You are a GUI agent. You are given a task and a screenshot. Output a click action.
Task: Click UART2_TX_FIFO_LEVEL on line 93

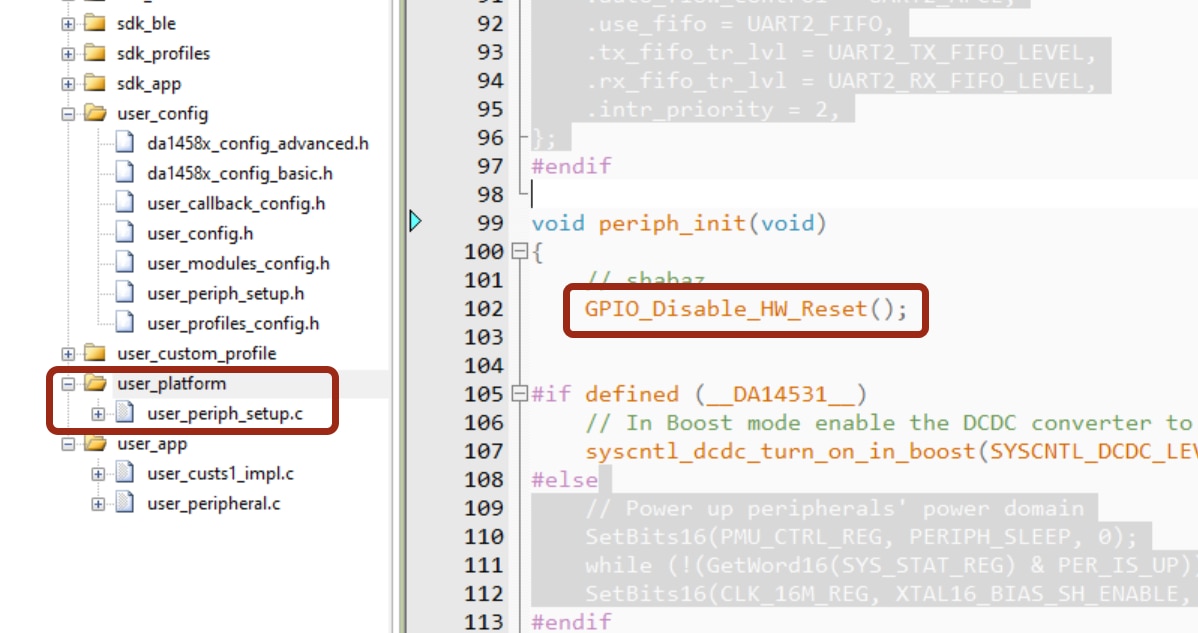(954, 53)
